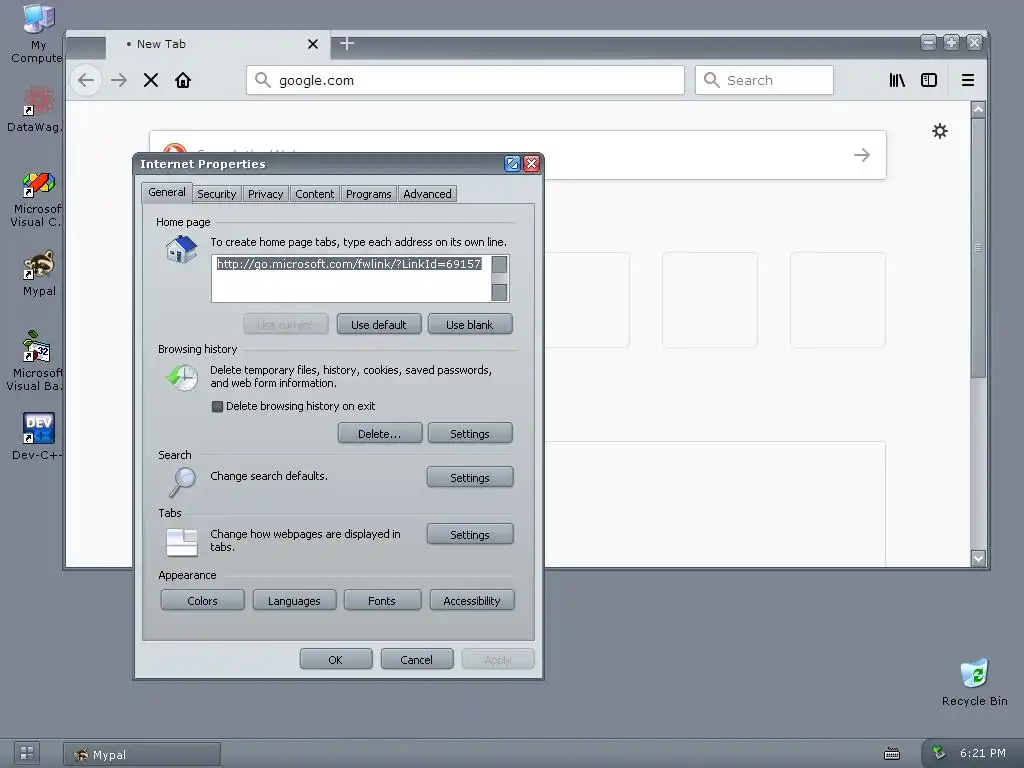Click the browser vertical scrollbar thumb

coord(978,248)
